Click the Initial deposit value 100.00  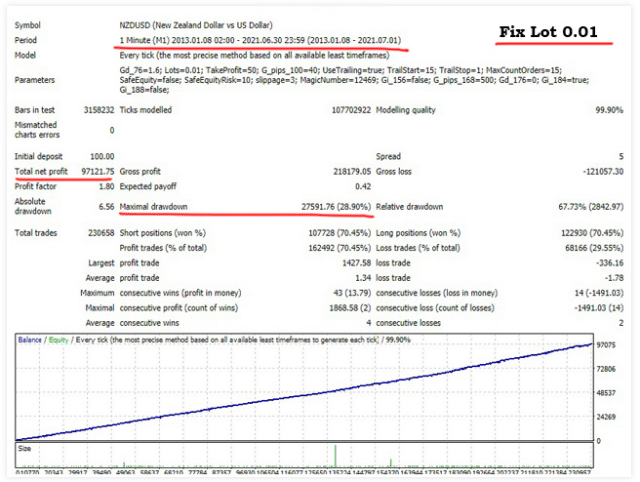click(x=102, y=157)
